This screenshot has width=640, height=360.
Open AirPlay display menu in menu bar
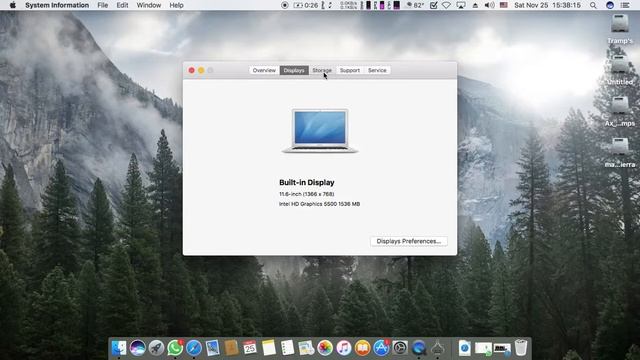tap(461, 5)
